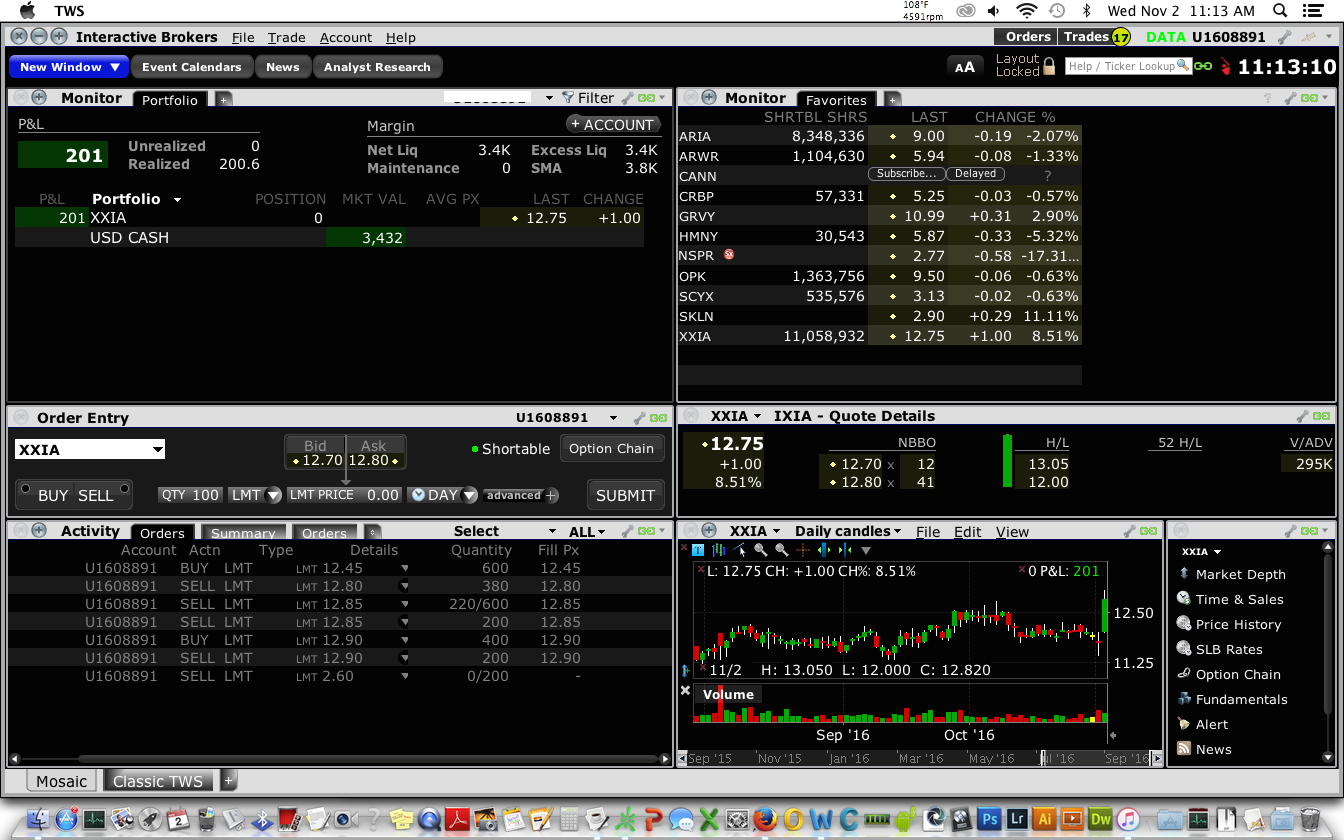Screen dimensions: 1344x840
Task: Open the Trade menu
Action: (286, 37)
